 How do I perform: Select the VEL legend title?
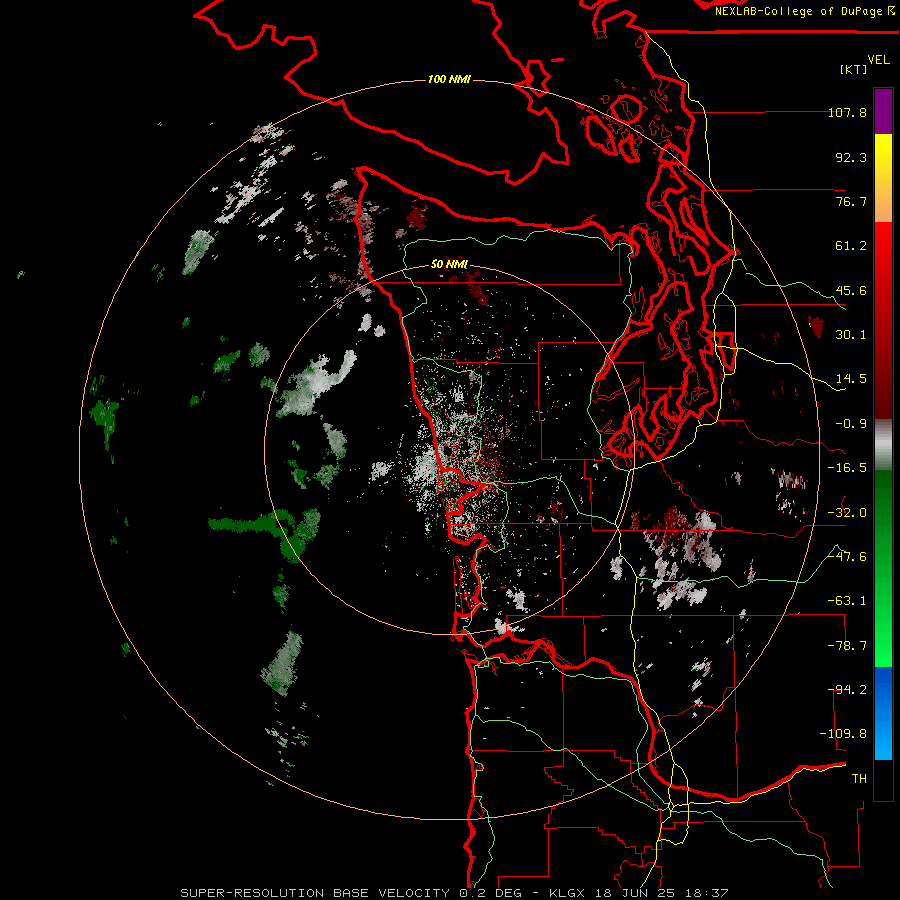tap(878, 60)
